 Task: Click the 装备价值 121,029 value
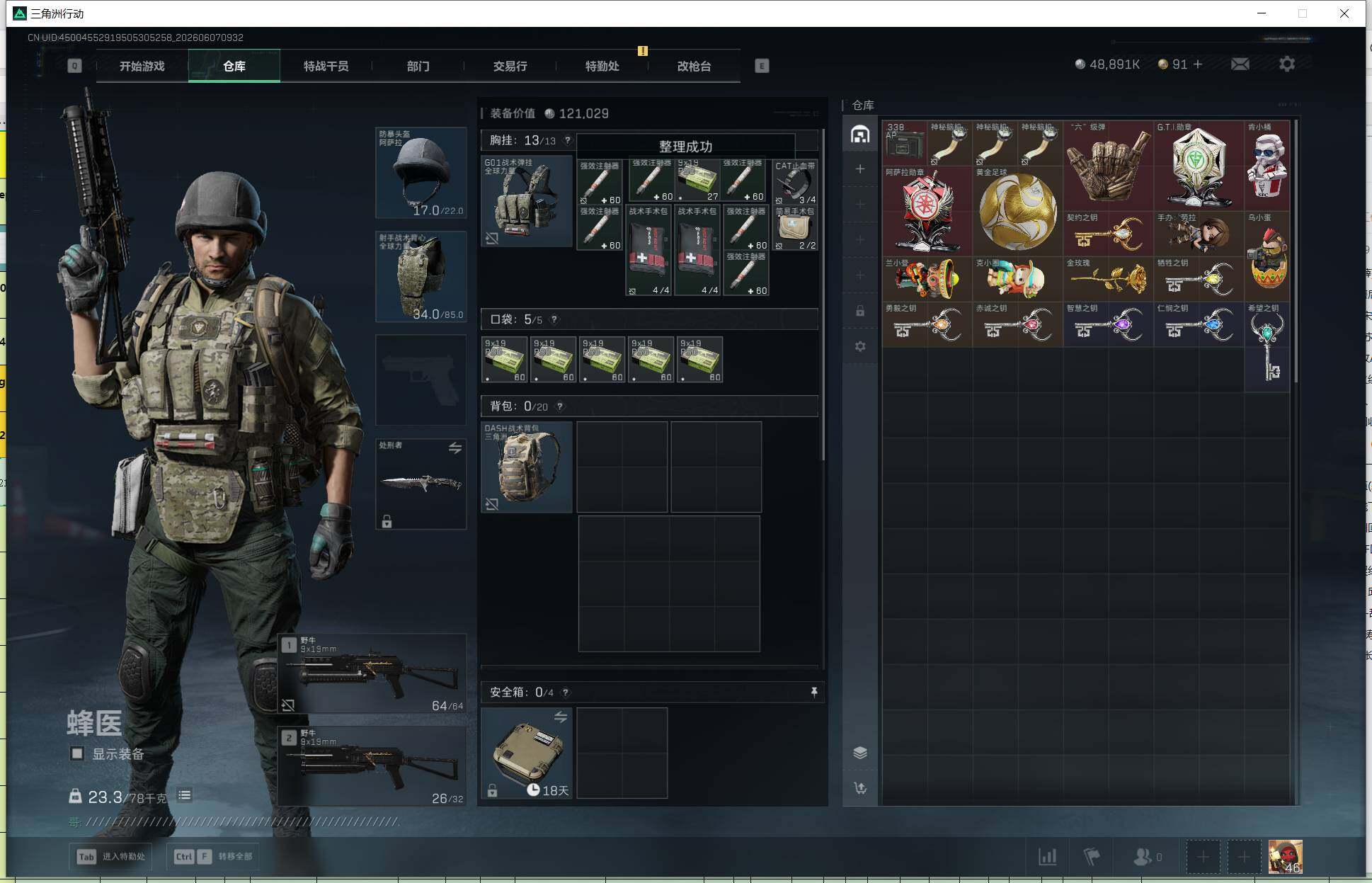click(x=549, y=113)
